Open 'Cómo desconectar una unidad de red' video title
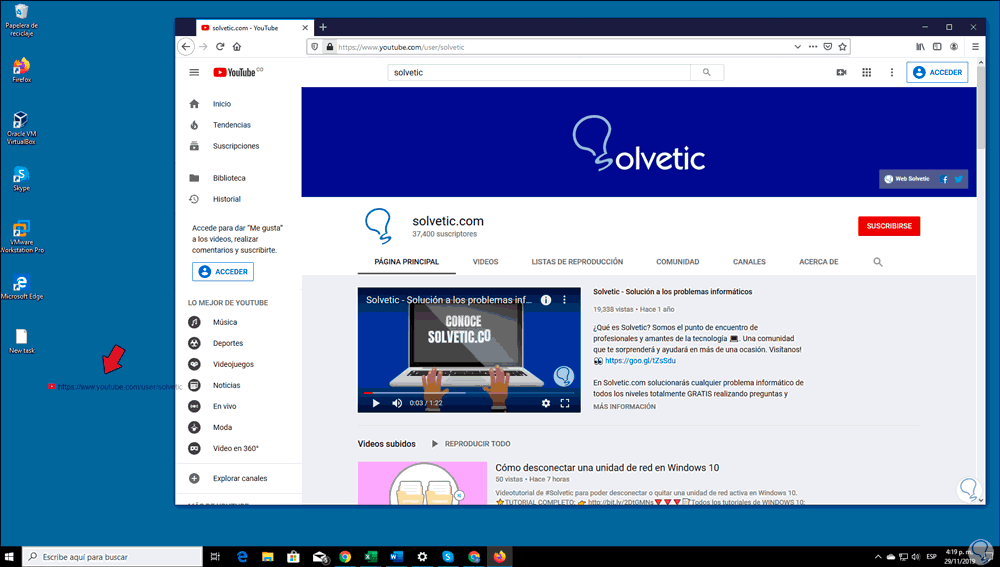The image size is (1000, 567). point(607,468)
